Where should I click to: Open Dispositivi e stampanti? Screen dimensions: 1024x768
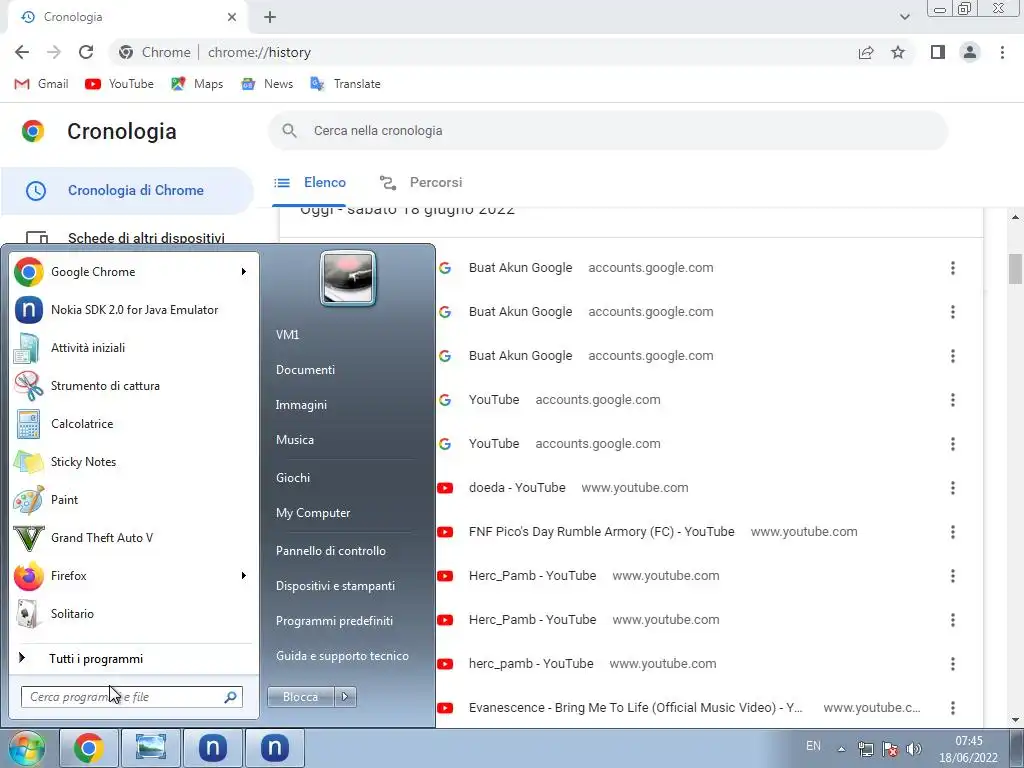coord(335,586)
